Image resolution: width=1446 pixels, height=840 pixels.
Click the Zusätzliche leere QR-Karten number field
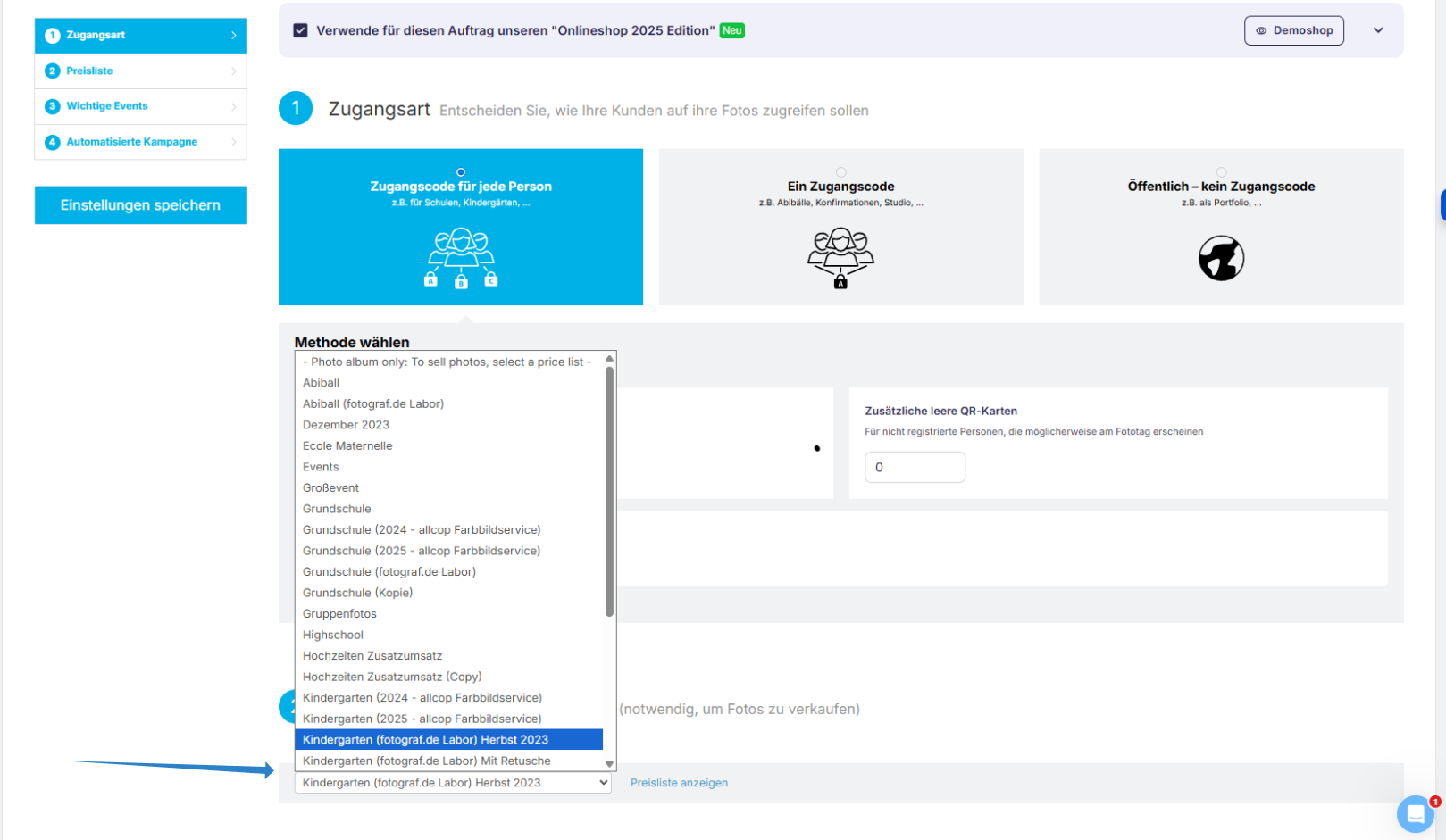[x=915, y=467]
